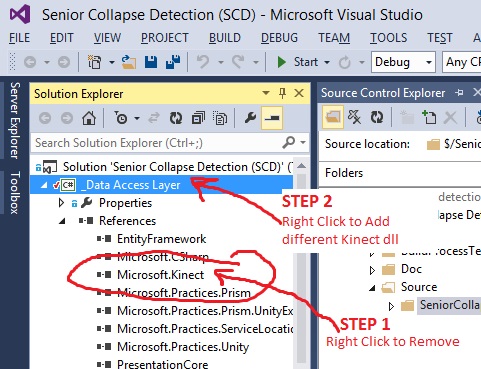This screenshot has width=481, height=369.
Task: Open the BUILD menu
Action: [x=225, y=38]
